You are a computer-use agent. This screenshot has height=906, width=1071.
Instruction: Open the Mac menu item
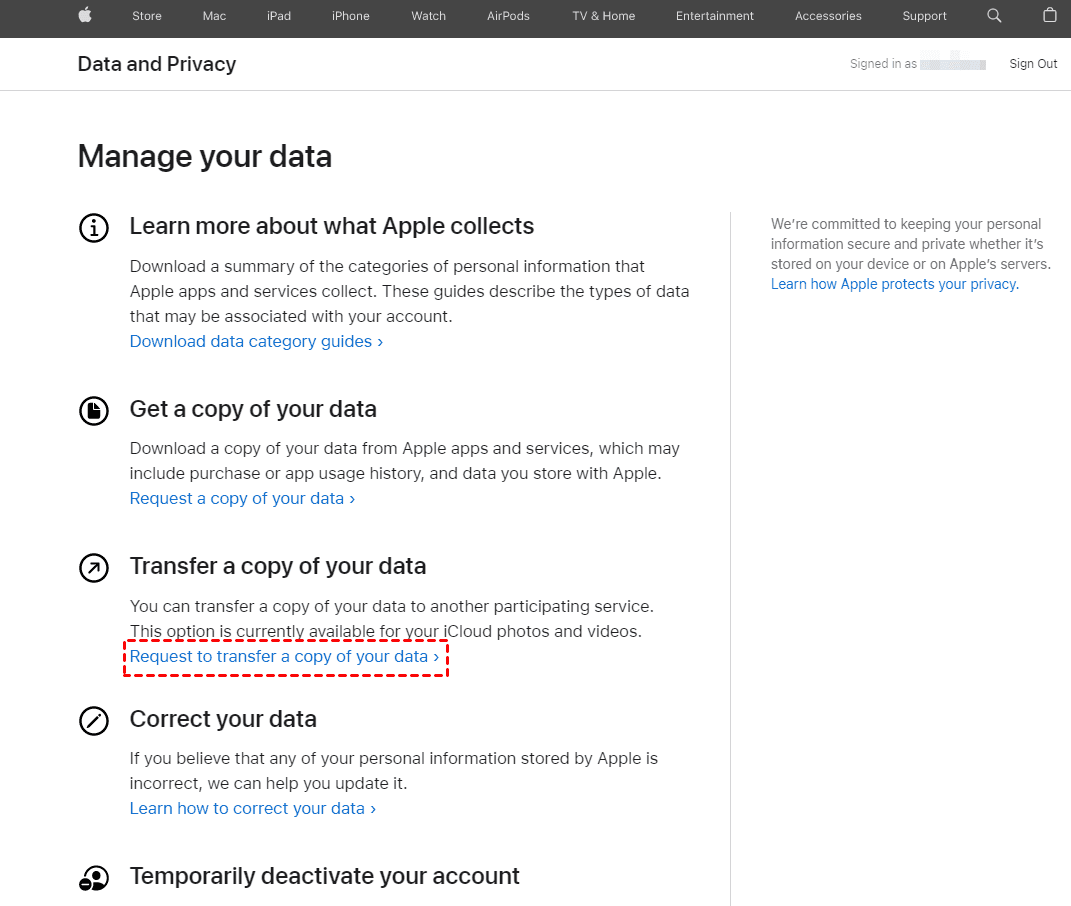tap(214, 16)
